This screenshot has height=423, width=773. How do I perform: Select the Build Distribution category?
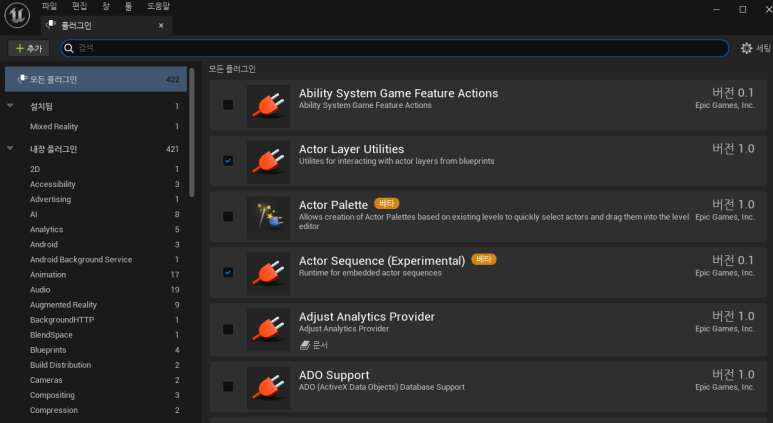coord(96,365)
